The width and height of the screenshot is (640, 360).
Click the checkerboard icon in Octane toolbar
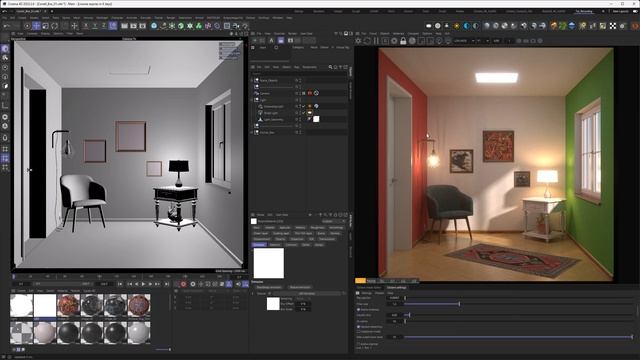[613, 26]
